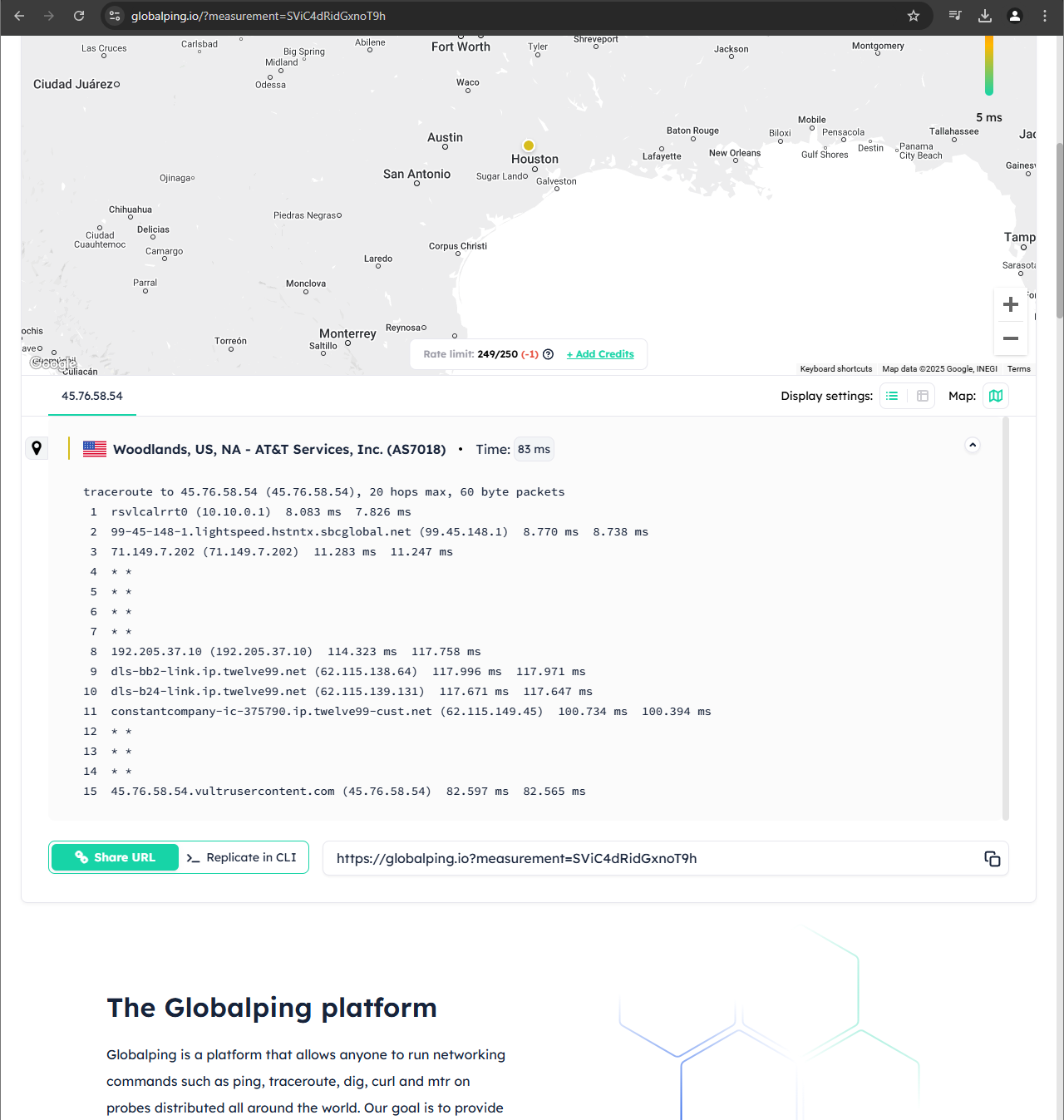Viewport: 1064px width, 1120px height.
Task: Click Fort Worth label on the map
Action: click(x=461, y=47)
